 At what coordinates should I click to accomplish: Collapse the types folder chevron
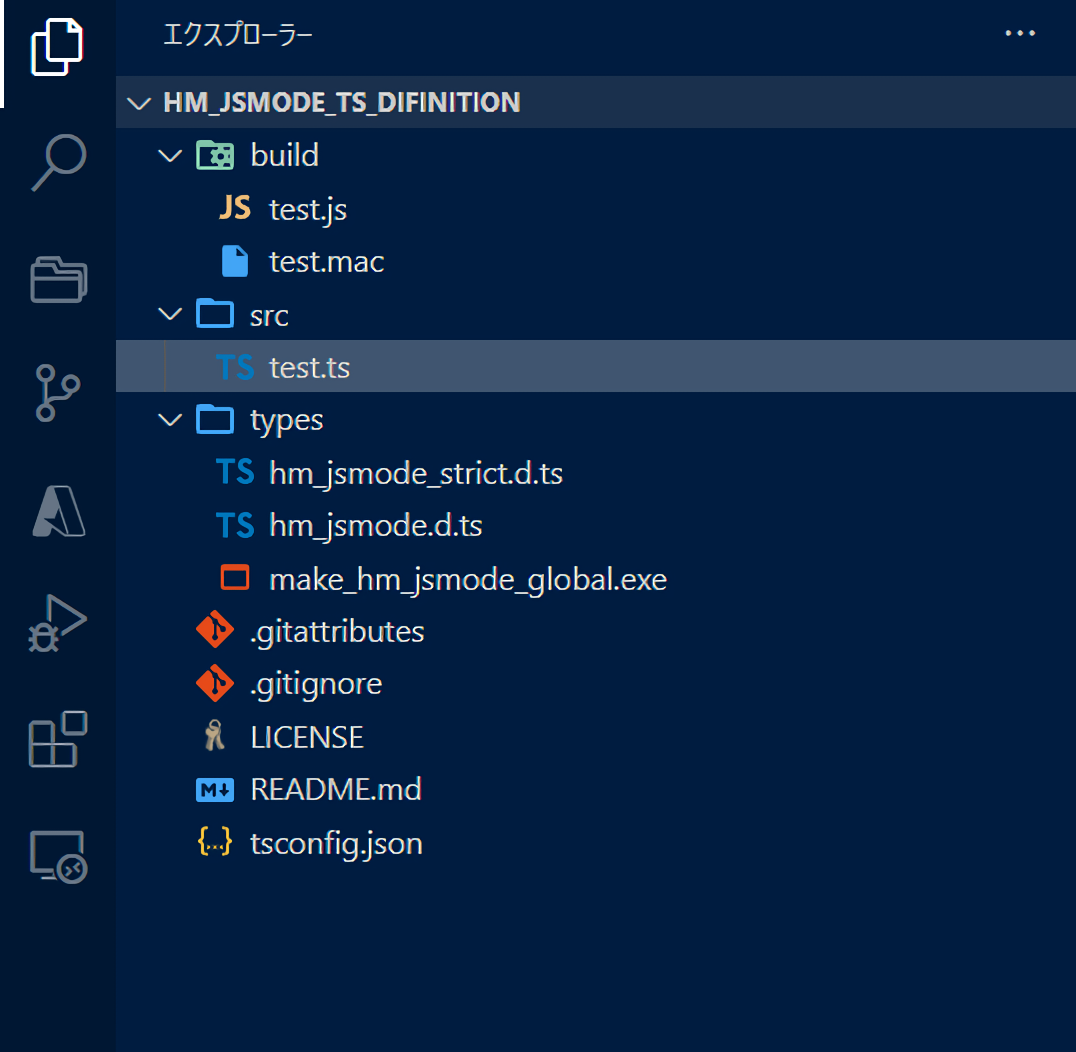(172, 420)
